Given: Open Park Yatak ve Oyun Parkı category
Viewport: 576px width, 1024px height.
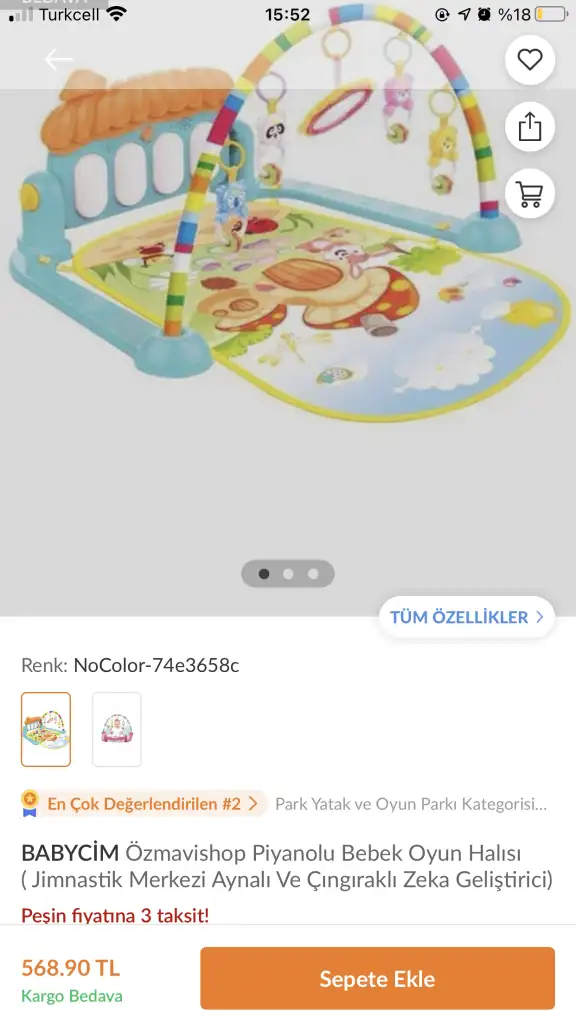Looking at the screenshot, I should (x=411, y=804).
